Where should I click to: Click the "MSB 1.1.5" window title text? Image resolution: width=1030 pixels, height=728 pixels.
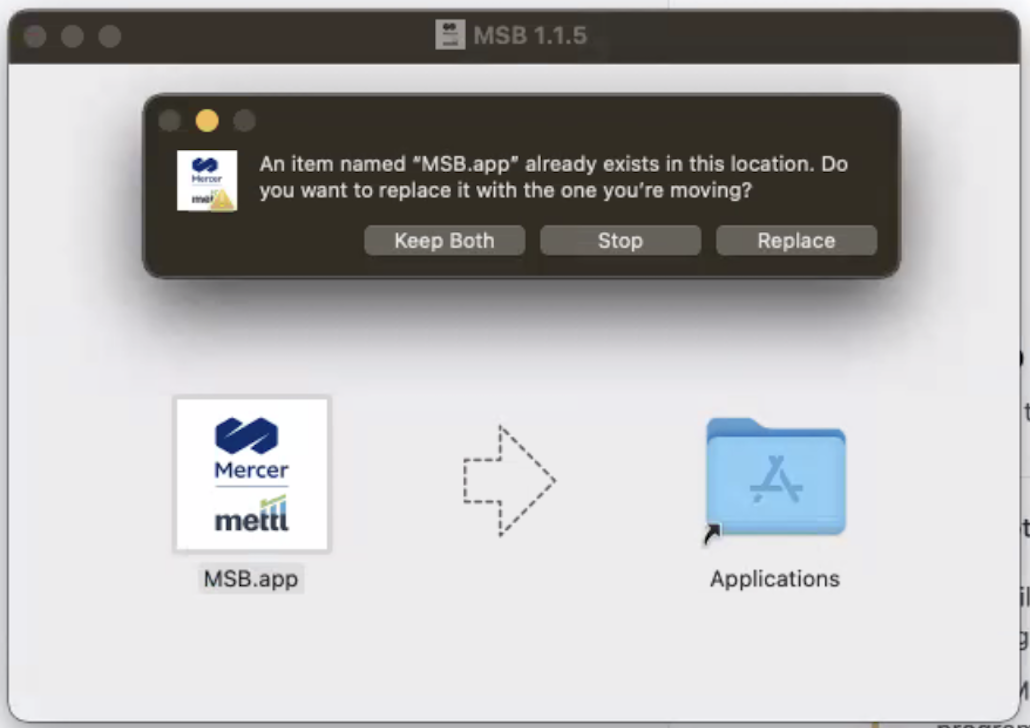[x=529, y=37]
